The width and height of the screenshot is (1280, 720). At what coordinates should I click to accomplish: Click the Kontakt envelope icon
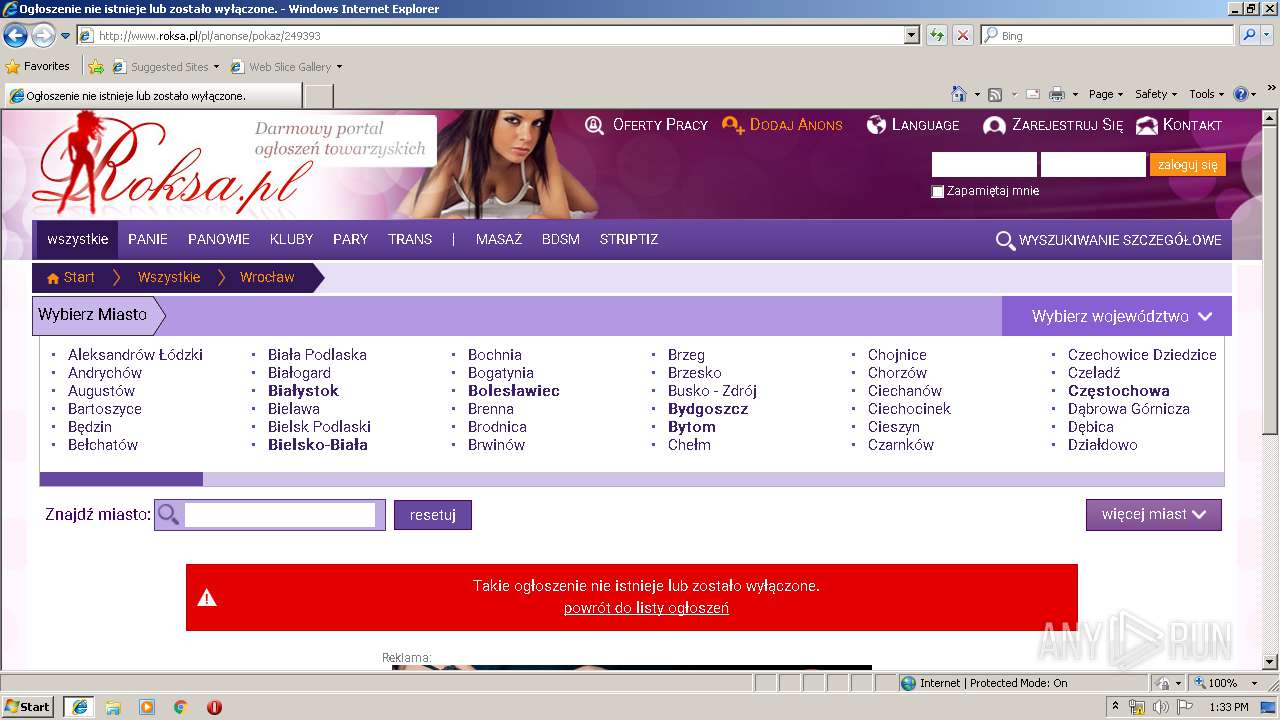point(1147,125)
